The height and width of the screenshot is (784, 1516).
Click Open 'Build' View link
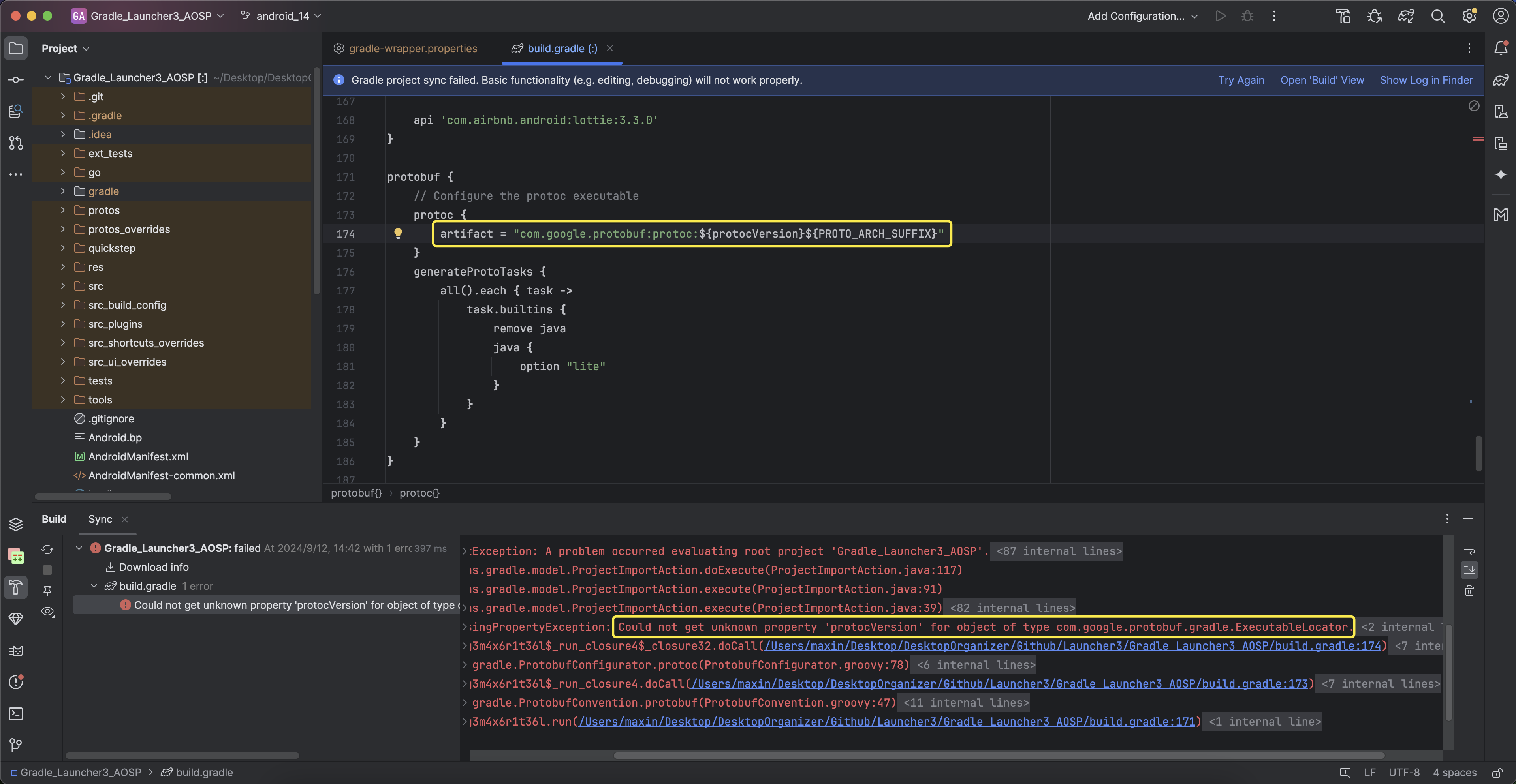coord(1322,80)
